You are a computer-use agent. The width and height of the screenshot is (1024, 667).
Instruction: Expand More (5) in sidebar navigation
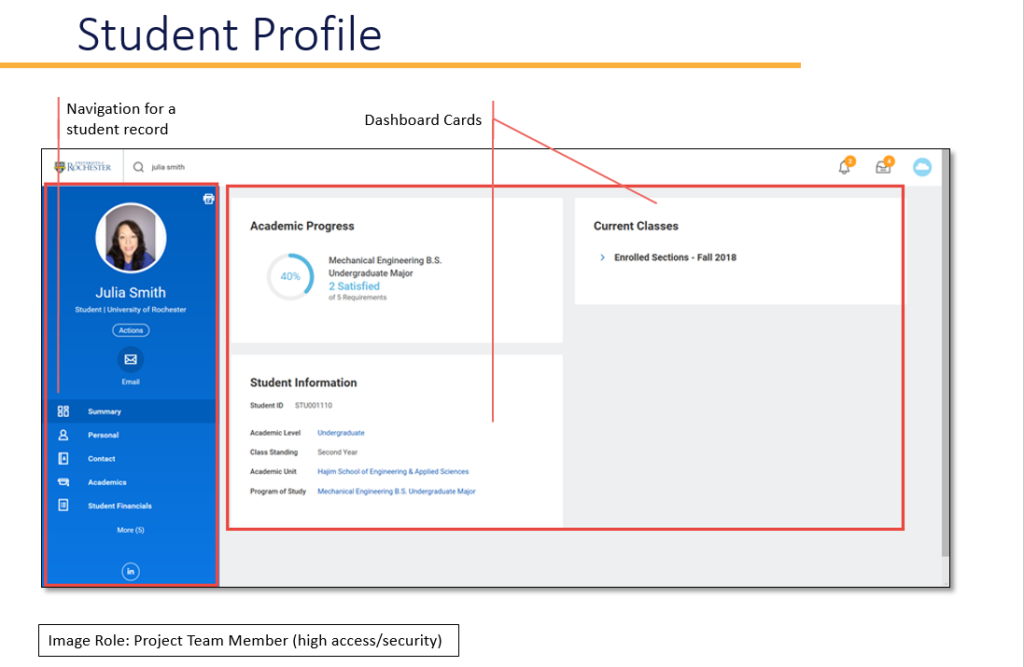point(130,530)
